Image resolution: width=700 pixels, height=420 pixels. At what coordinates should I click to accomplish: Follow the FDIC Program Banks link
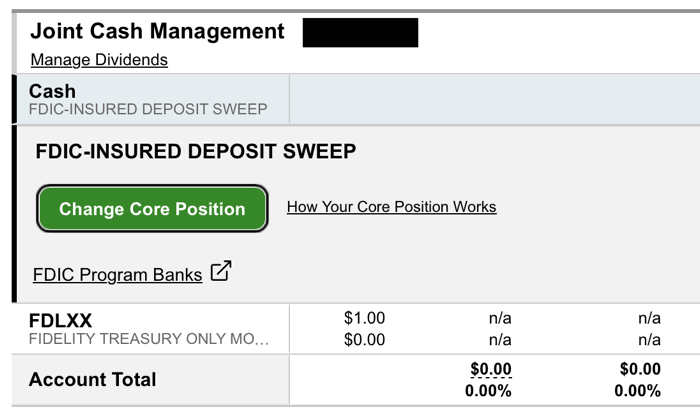tap(117, 274)
